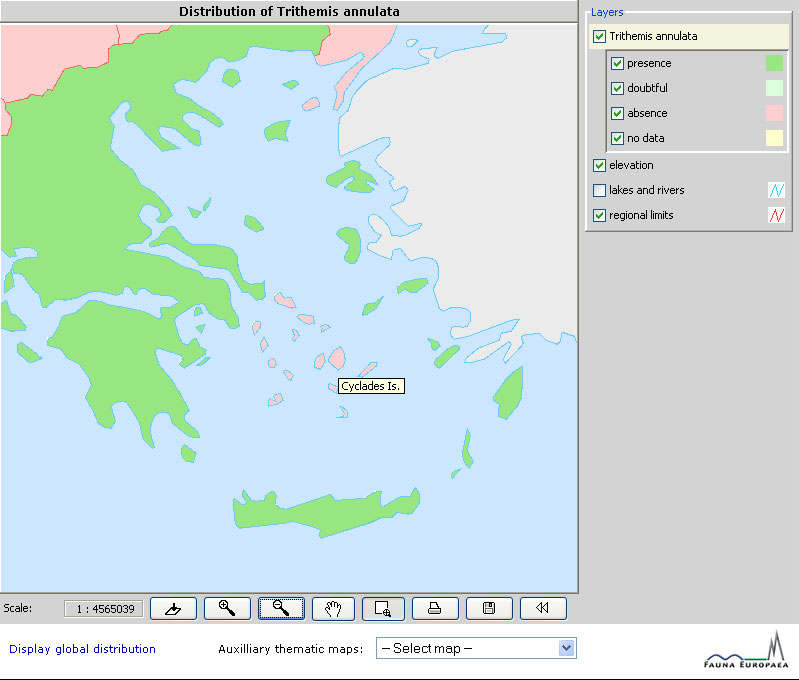The image size is (799, 680).
Task: Choose the zoom-to-rectangle tool
Action: click(383, 608)
